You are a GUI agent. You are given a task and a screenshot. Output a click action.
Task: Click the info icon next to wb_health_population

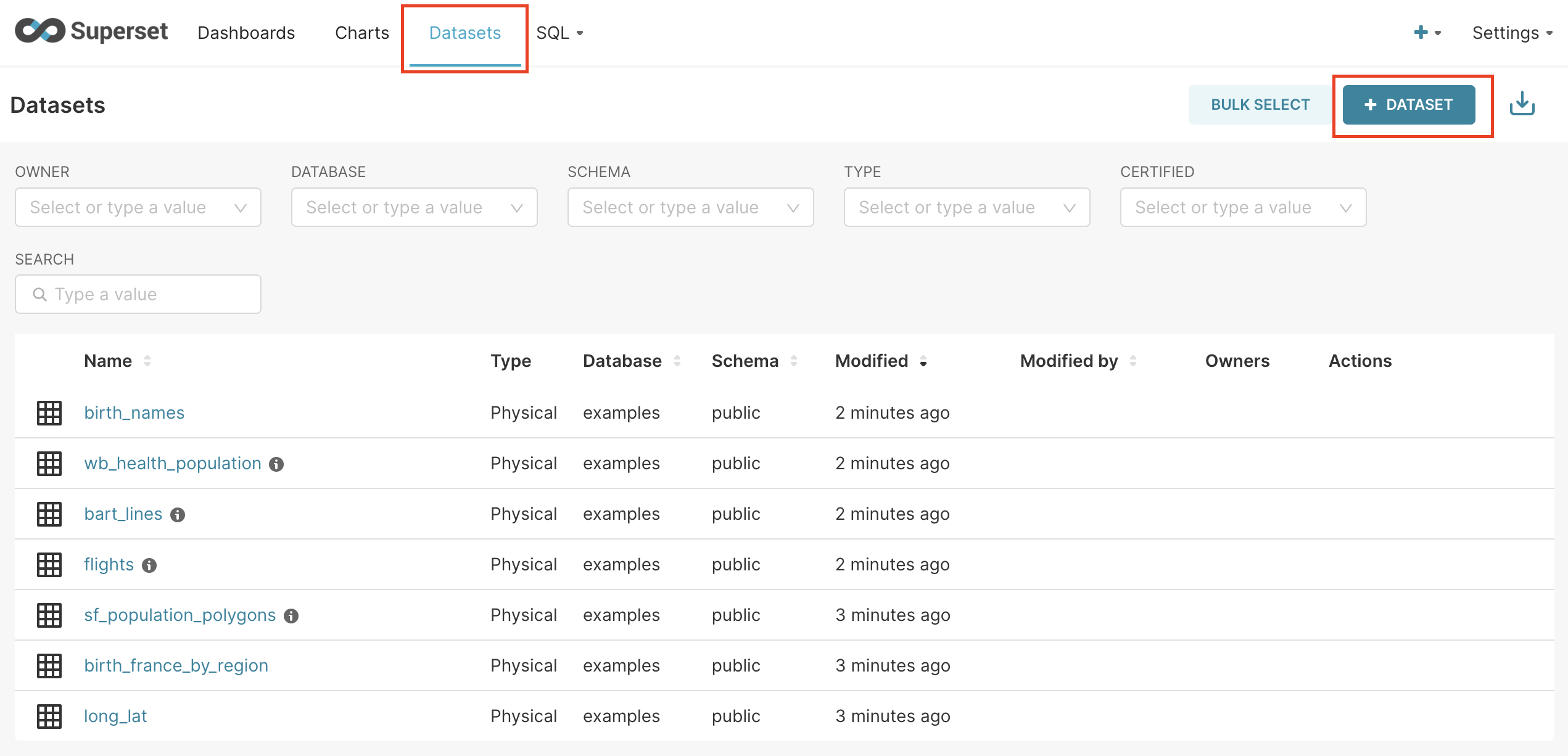click(276, 464)
